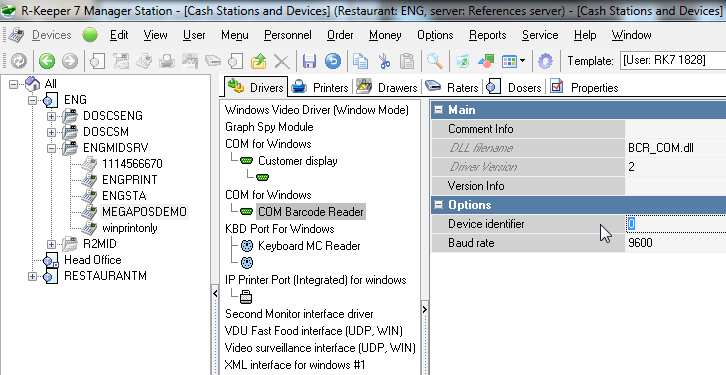Select the ENGPRINT station

(x=130, y=180)
